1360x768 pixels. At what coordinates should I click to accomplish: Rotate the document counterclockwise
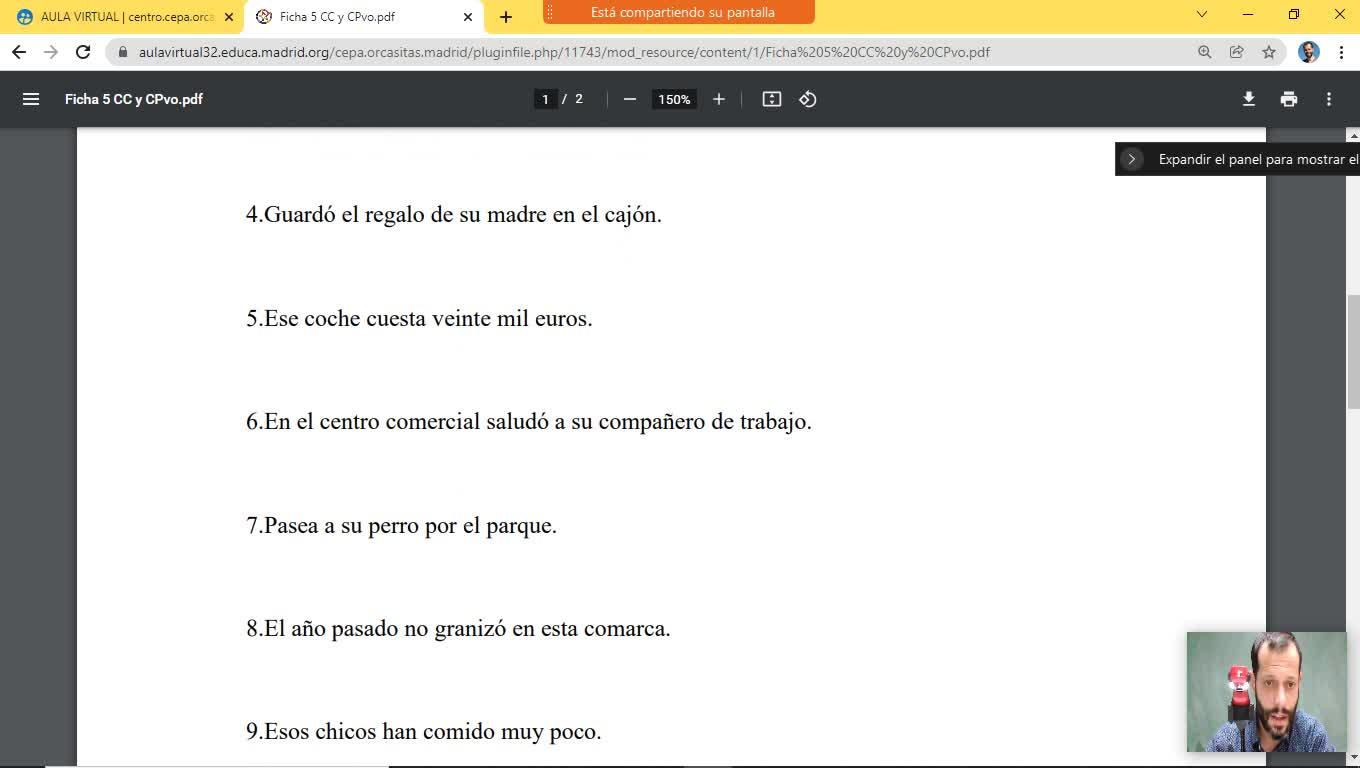808,99
